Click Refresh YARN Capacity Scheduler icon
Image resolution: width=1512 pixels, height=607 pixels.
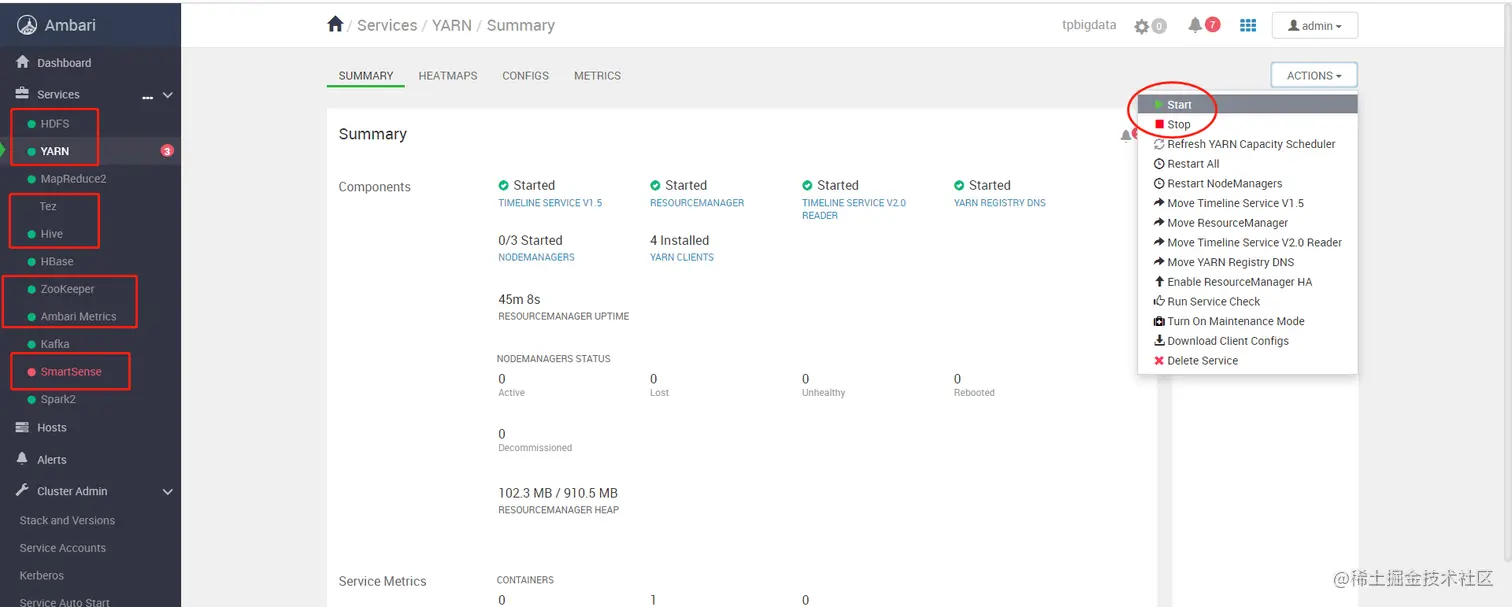1159,144
